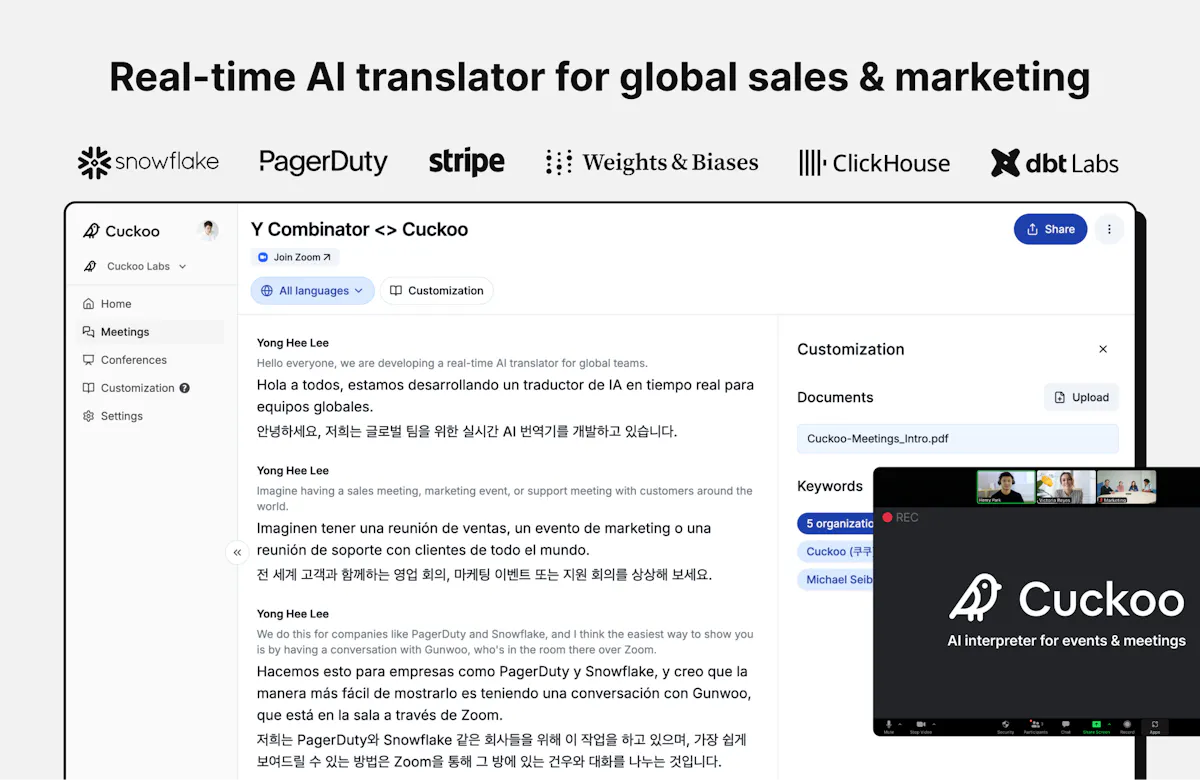1200x780 pixels.
Task: Click Upload in the Documents section
Action: click(x=1081, y=397)
